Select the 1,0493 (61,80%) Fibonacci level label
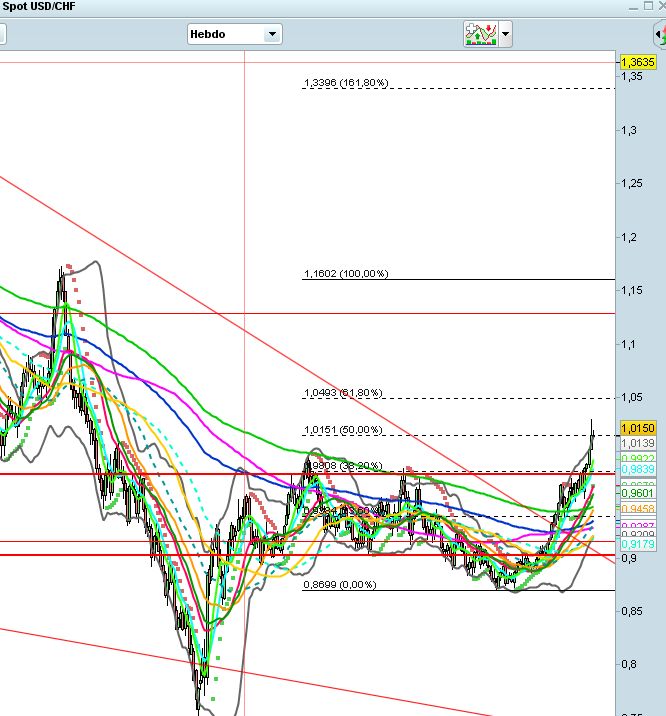666x716 pixels. click(343, 393)
